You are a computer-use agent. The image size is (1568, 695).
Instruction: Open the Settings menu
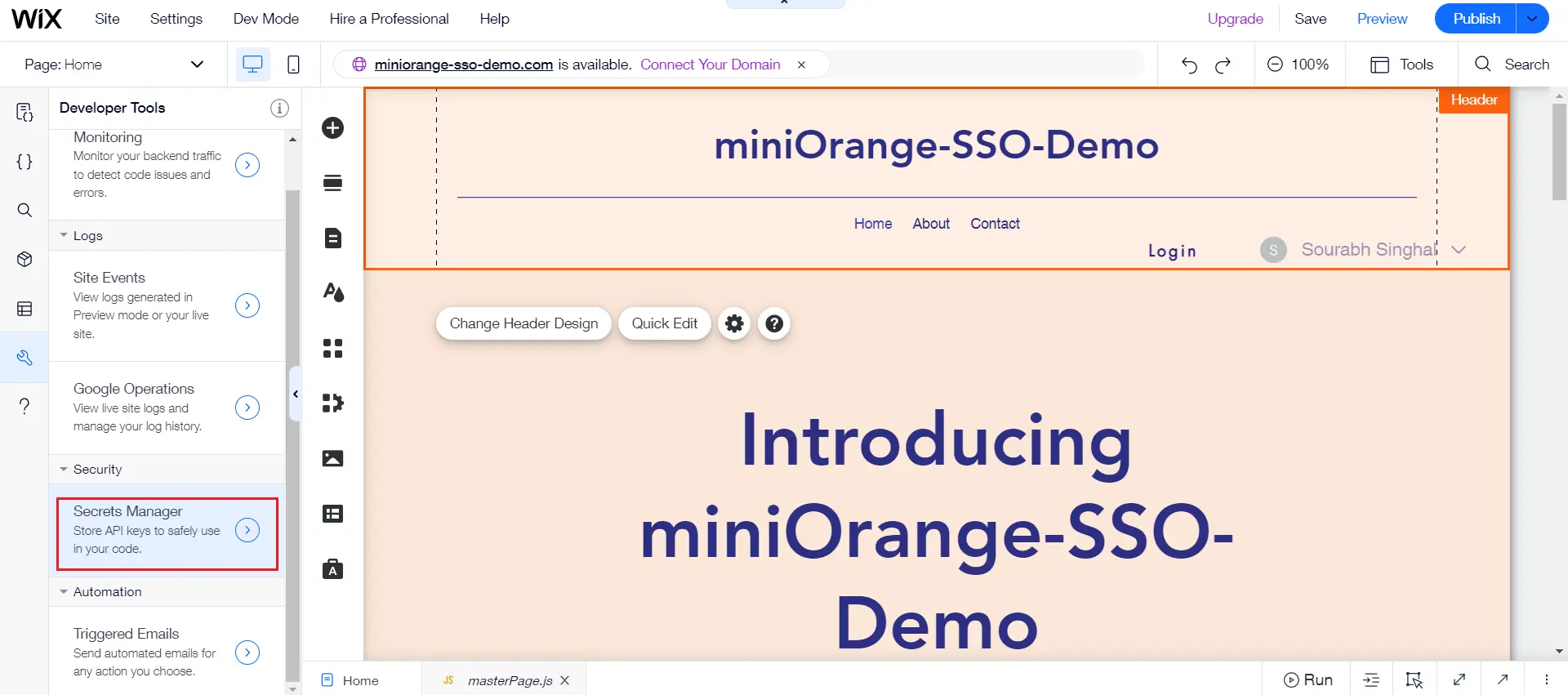click(x=176, y=19)
